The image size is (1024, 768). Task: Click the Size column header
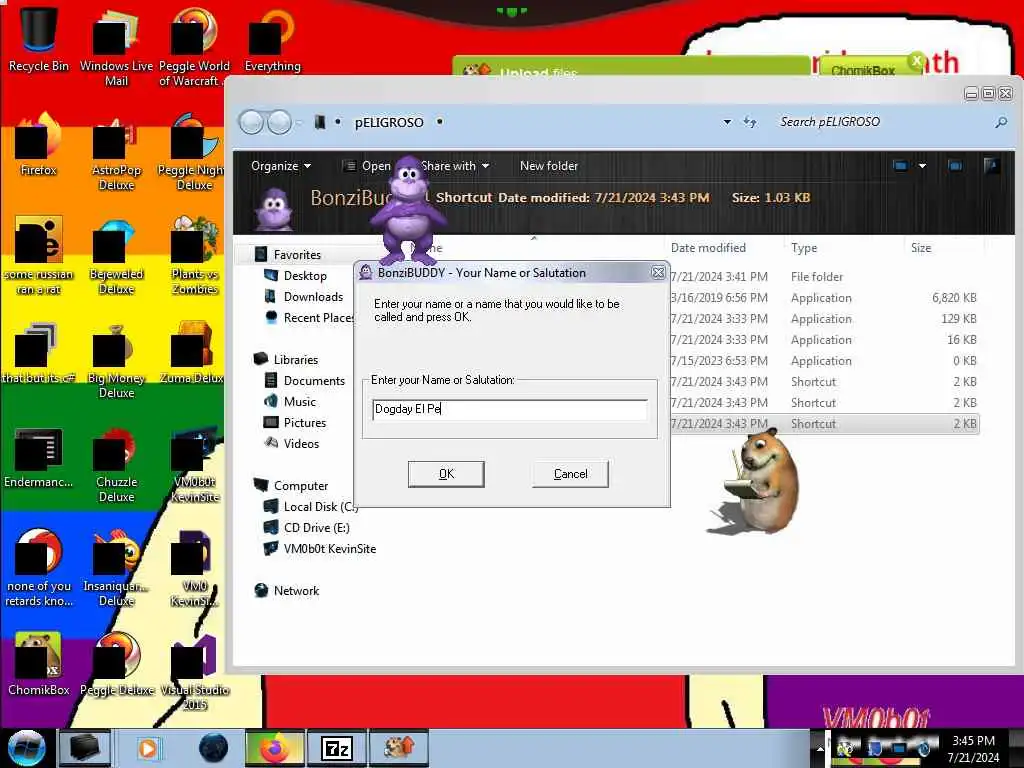[x=921, y=248]
